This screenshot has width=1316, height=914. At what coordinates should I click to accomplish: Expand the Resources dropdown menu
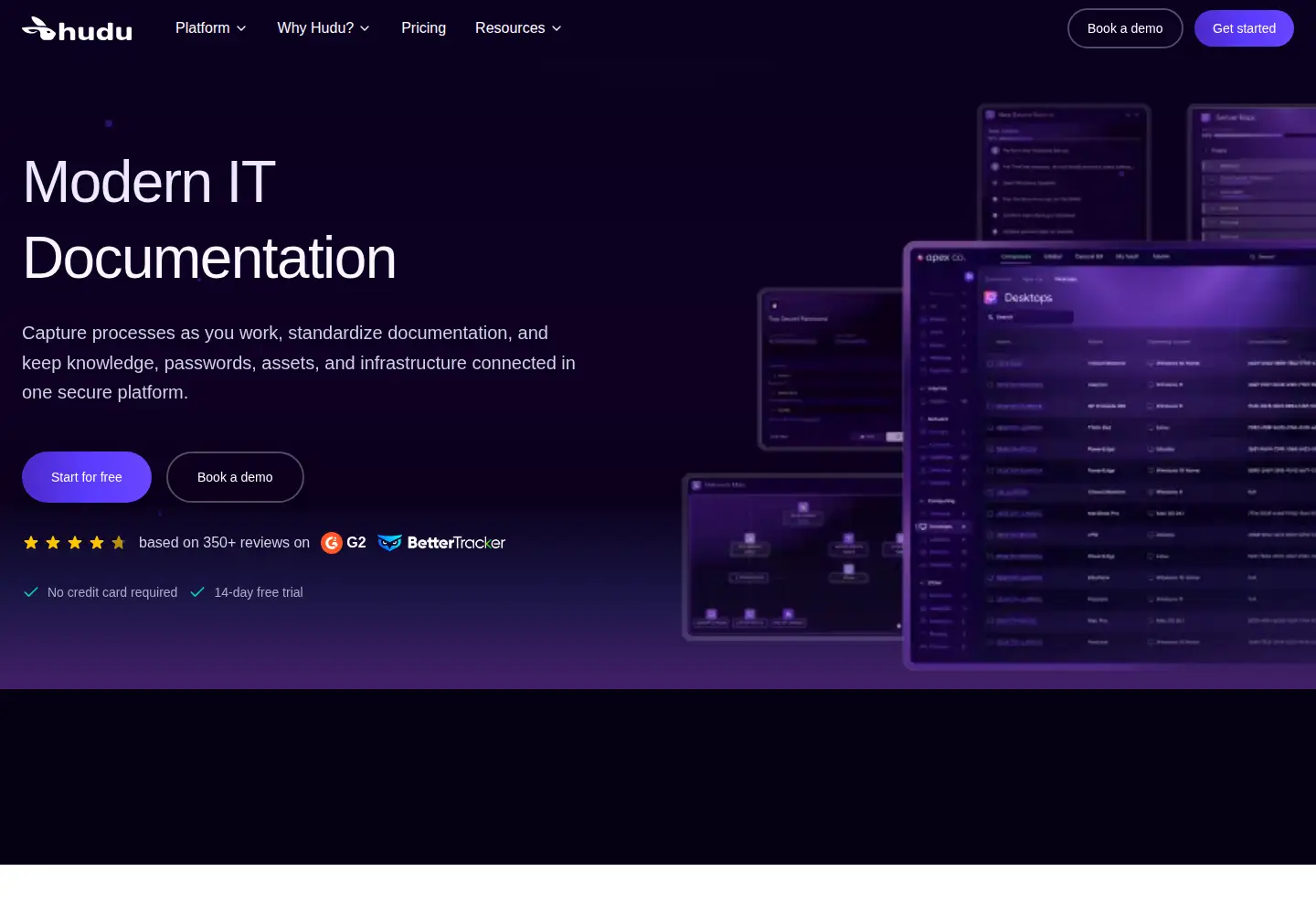518,28
